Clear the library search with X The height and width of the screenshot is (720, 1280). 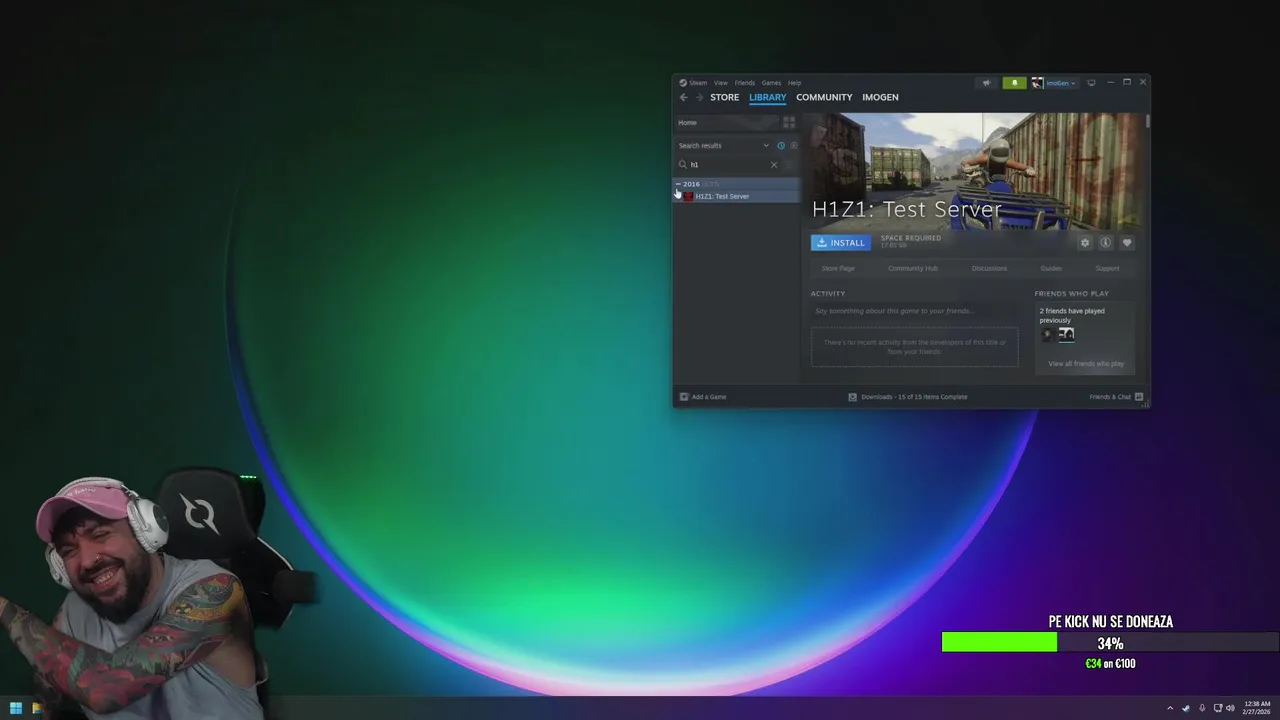pyautogui.click(x=773, y=165)
